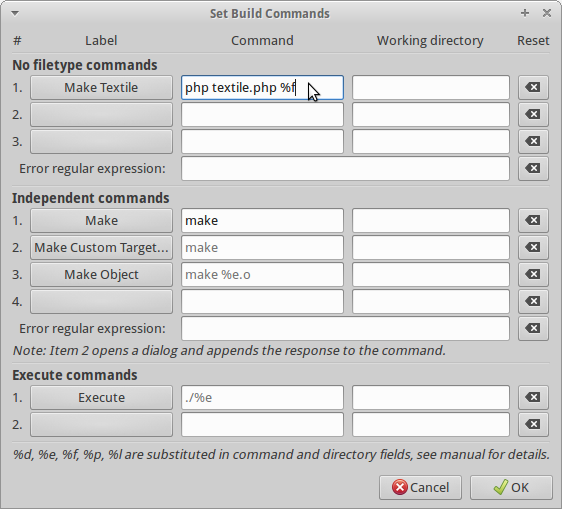Reset No filetype commands row 3
The image size is (562, 509).
pos(533,141)
